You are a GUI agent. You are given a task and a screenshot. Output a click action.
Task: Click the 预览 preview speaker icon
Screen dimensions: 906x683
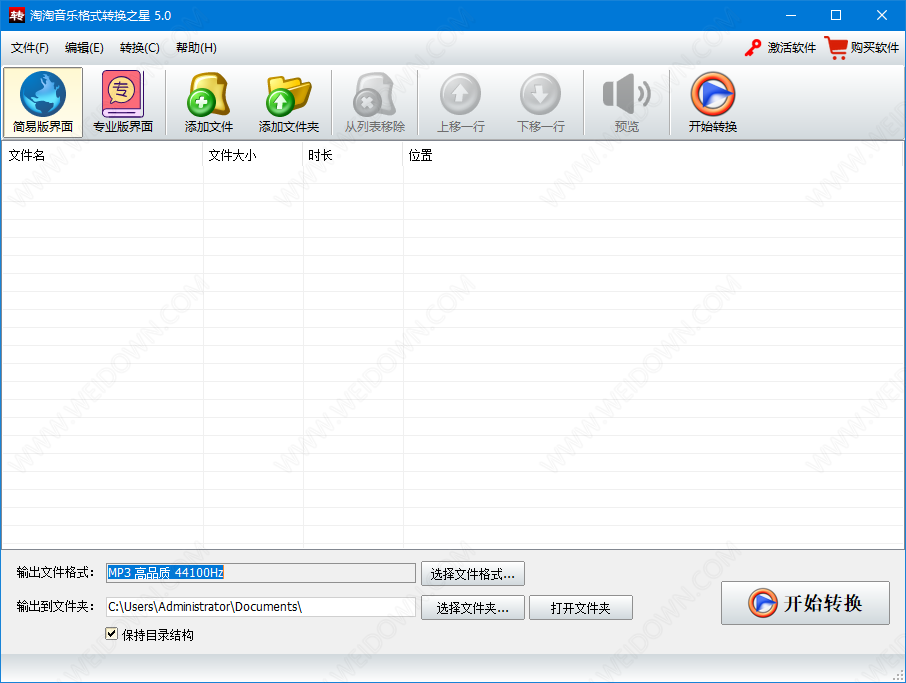tap(626, 102)
